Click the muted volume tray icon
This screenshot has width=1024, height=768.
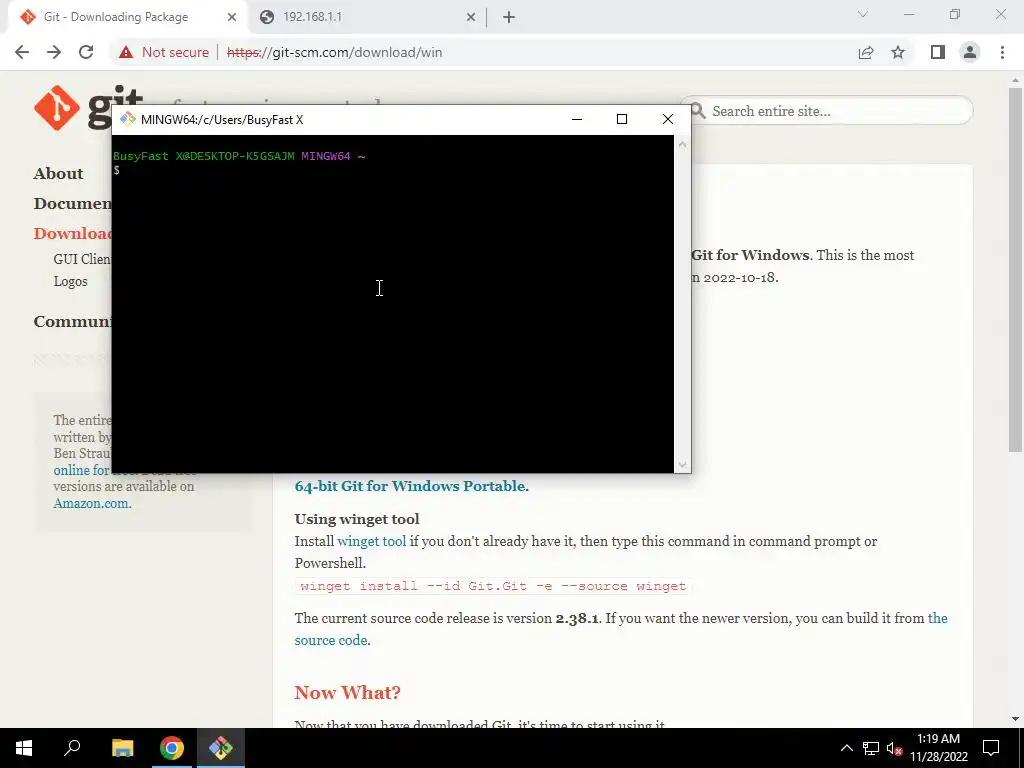[895, 748]
